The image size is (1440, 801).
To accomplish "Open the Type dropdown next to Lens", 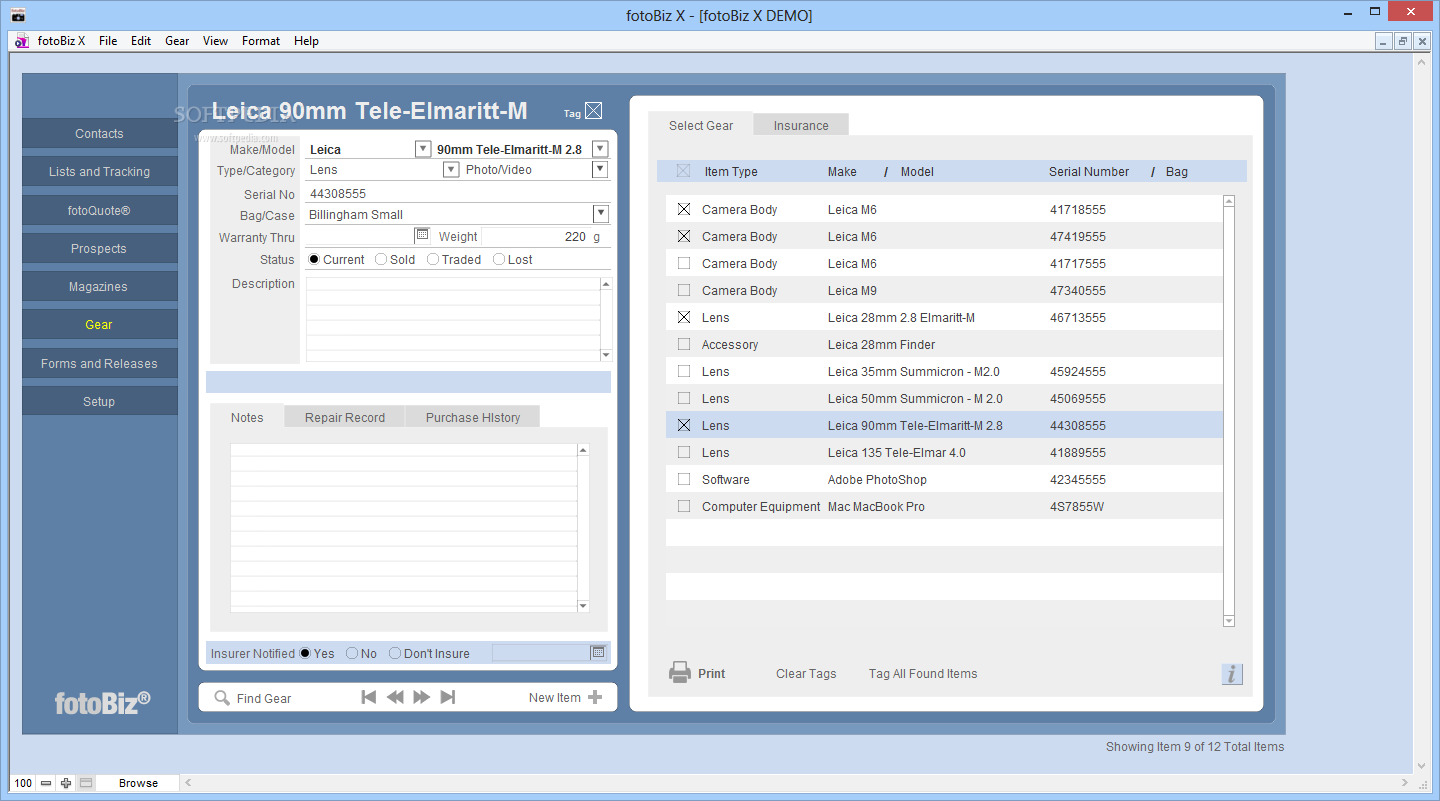I will [x=451, y=169].
